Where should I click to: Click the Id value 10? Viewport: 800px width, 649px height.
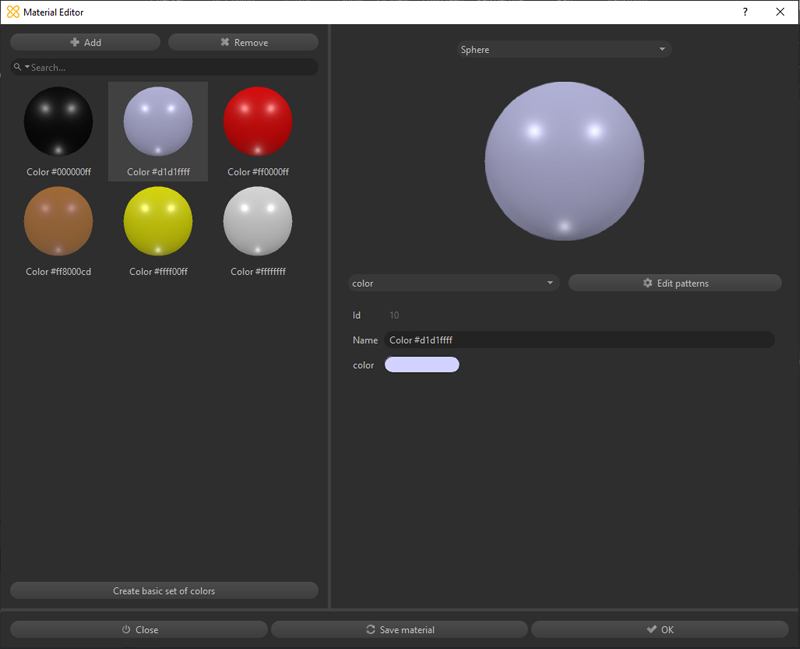click(x=394, y=315)
